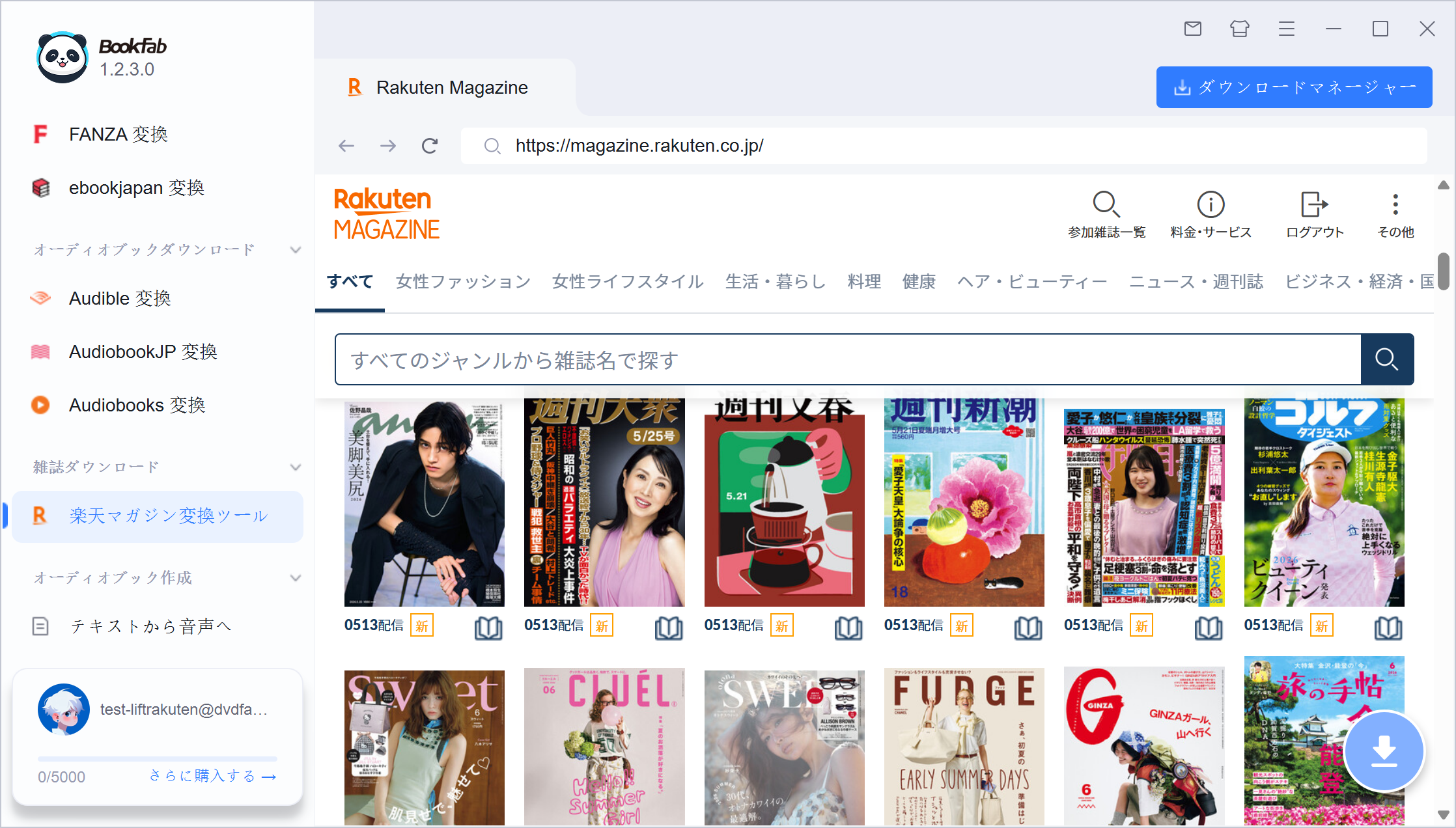This screenshot has width=1456, height=828.
Task: Open the hamburger menu in title bar
Action: 1287,29
